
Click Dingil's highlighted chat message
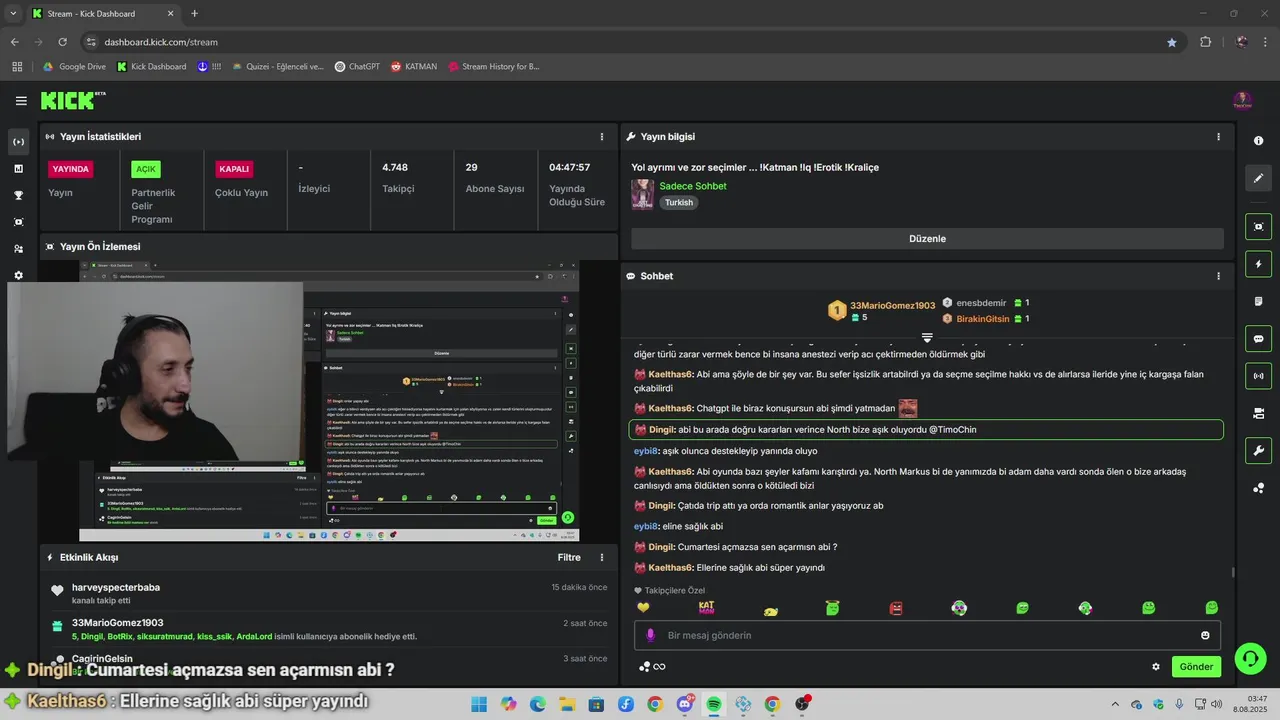[x=926, y=429]
